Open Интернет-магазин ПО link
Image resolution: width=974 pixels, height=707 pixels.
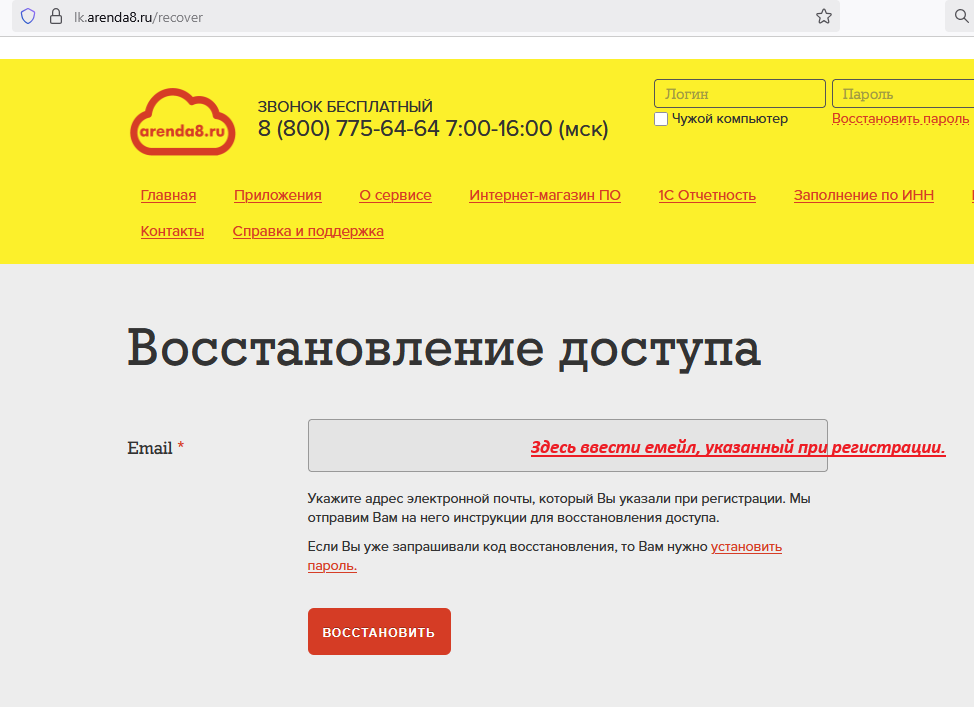[545, 195]
